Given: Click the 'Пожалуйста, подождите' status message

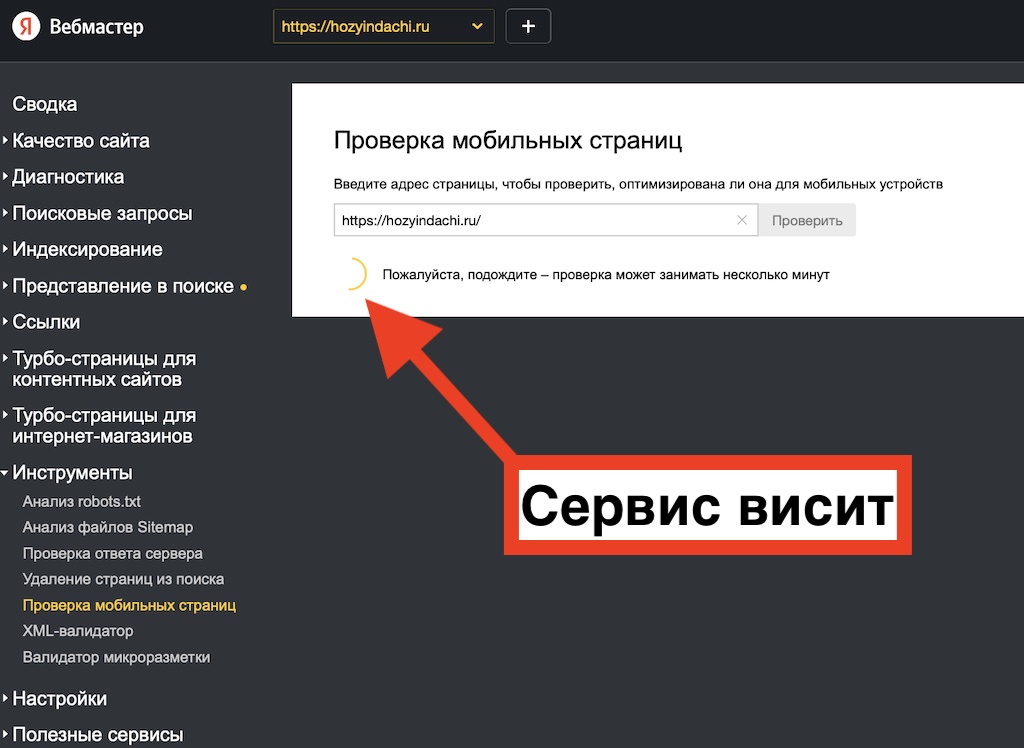Looking at the screenshot, I should click(606, 274).
